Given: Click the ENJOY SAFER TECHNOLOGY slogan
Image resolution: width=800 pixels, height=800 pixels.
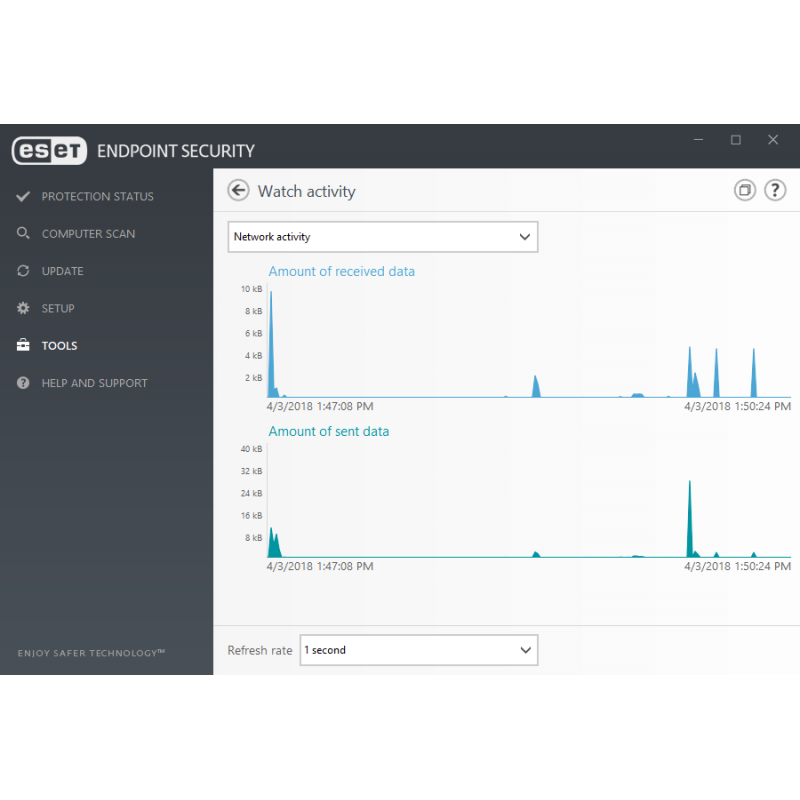Looking at the screenshot, I should point(91,653).
